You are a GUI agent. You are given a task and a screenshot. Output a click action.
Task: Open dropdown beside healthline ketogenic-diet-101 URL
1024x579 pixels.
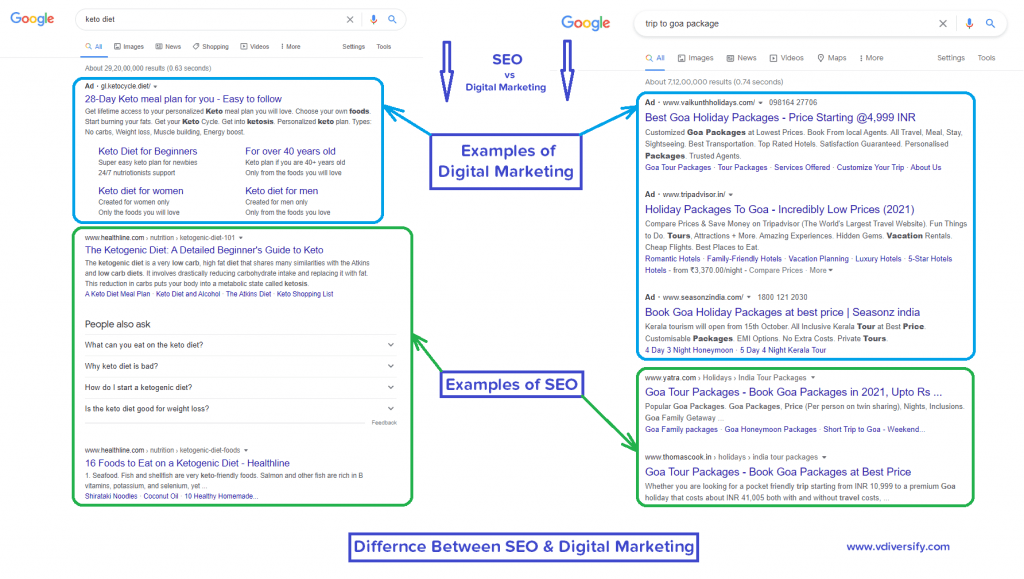click(241, 238)
